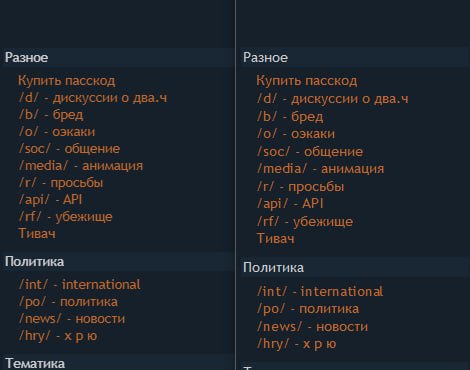Visit /hry/ х р ю in right panel
The image size is (470, 370).
(x=297, y=344)
